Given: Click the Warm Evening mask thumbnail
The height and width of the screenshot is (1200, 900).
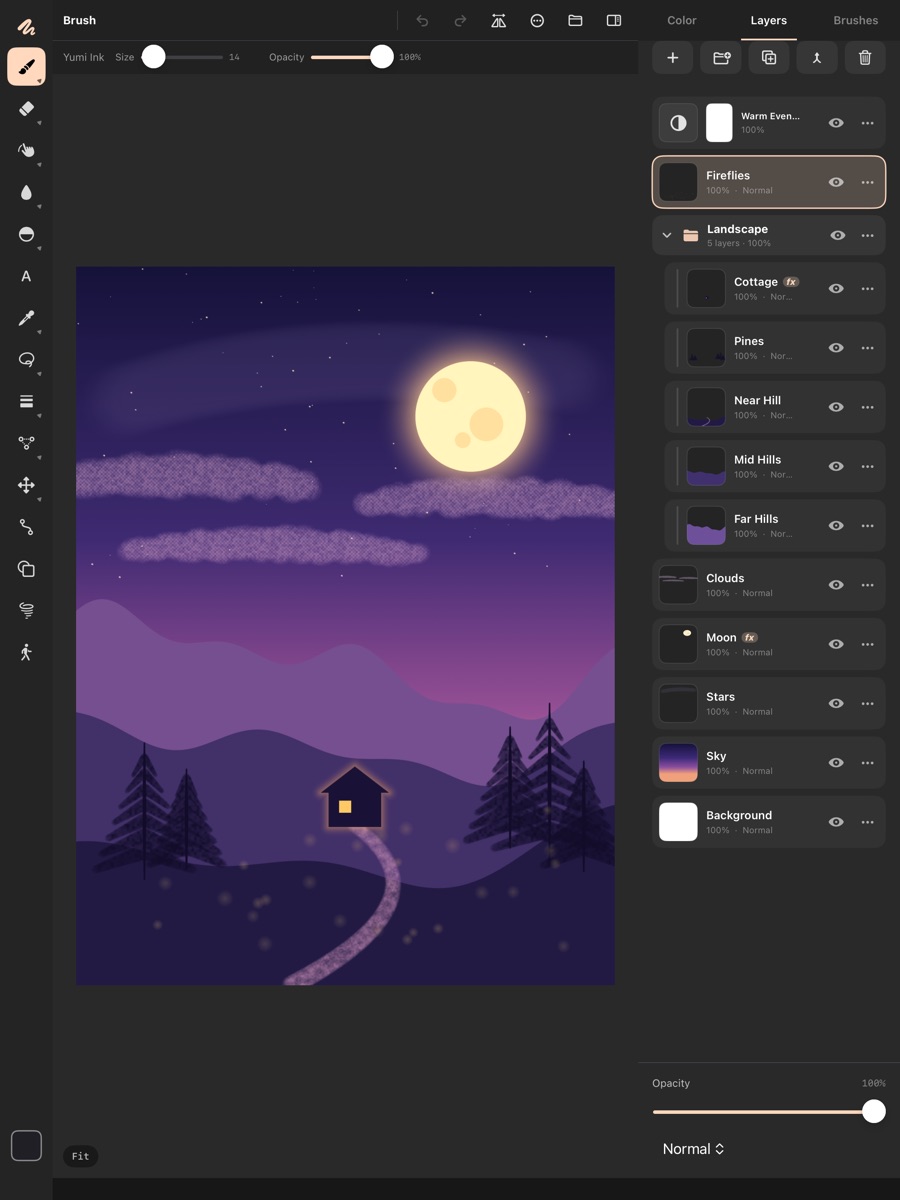Looking at the screenshot, I should tap(719, 123).
